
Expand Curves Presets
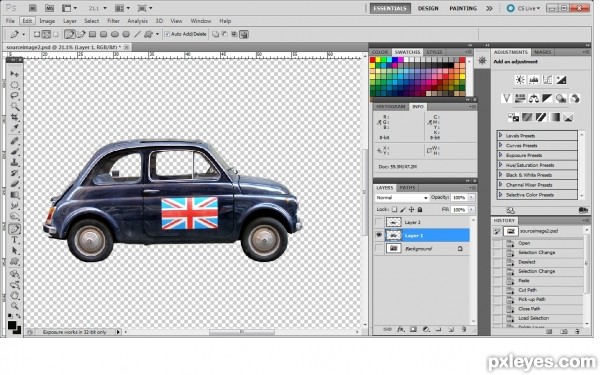[501, 145]
